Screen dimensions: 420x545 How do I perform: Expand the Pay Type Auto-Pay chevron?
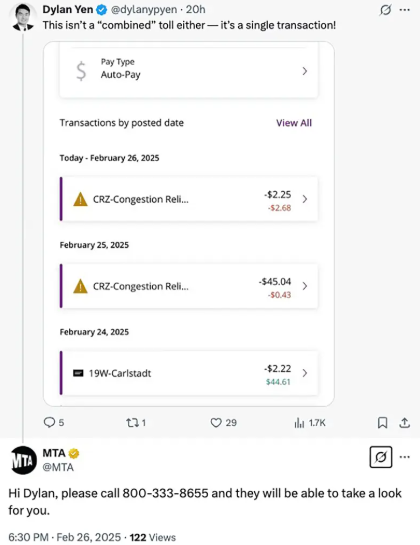click(x=305, y=71)
